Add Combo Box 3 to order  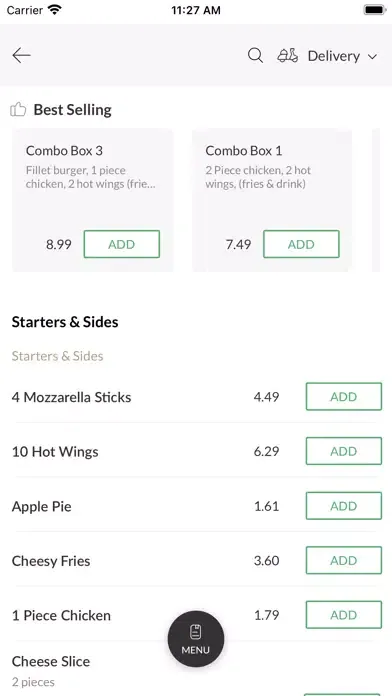coord(122,244)
